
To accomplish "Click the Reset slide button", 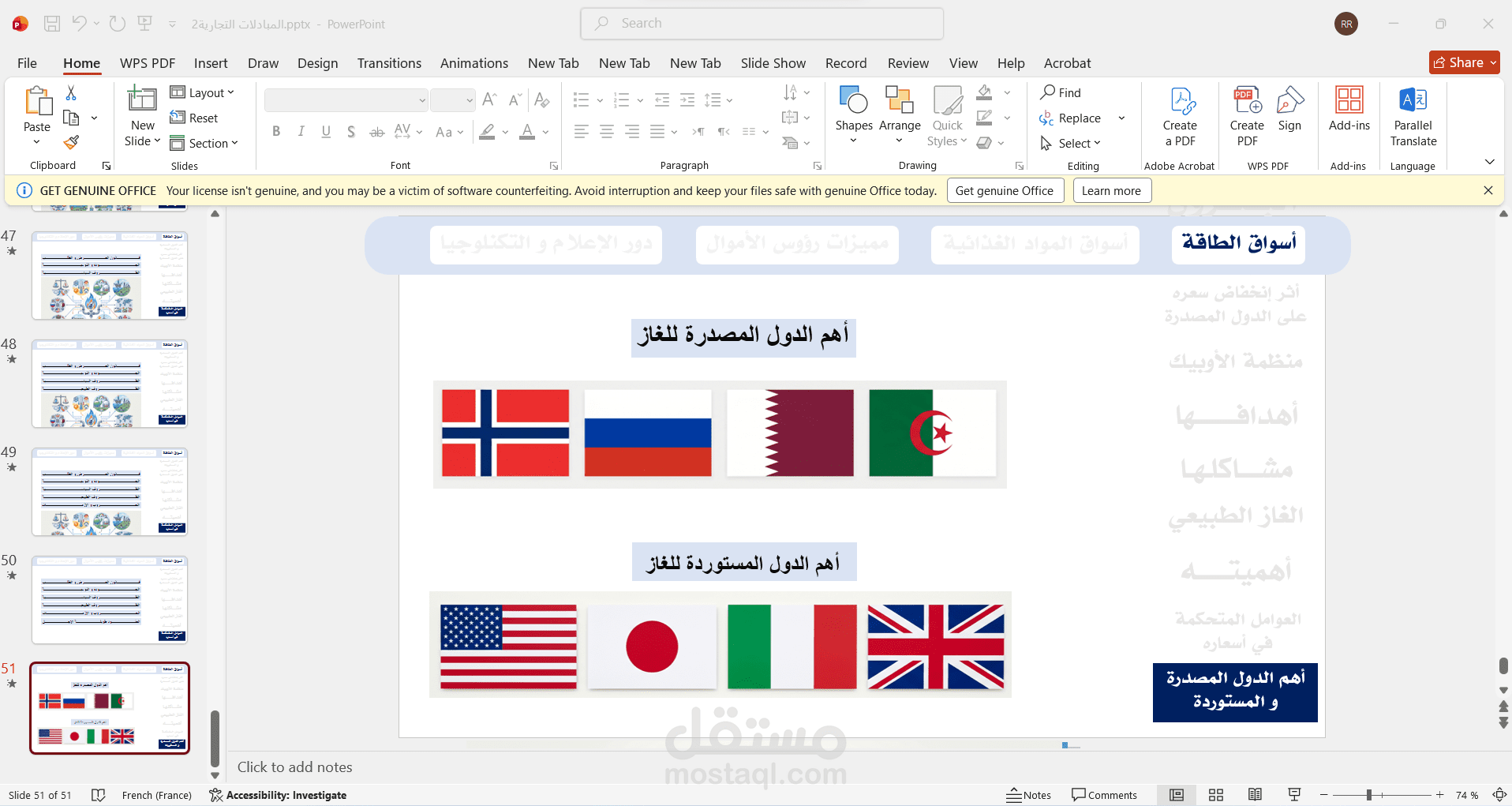I will click(194, 118).
